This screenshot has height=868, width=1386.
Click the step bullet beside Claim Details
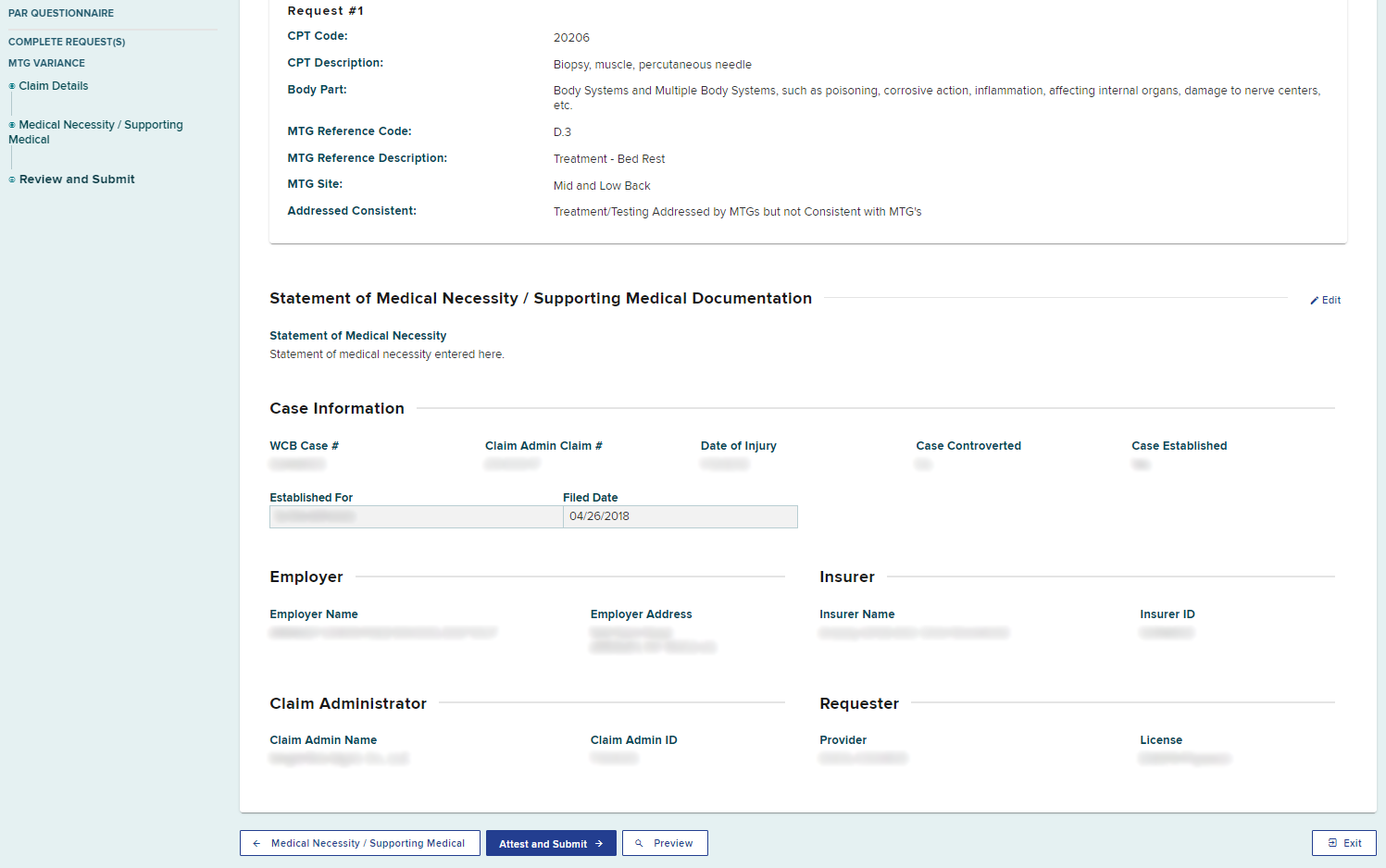[12, 86]
